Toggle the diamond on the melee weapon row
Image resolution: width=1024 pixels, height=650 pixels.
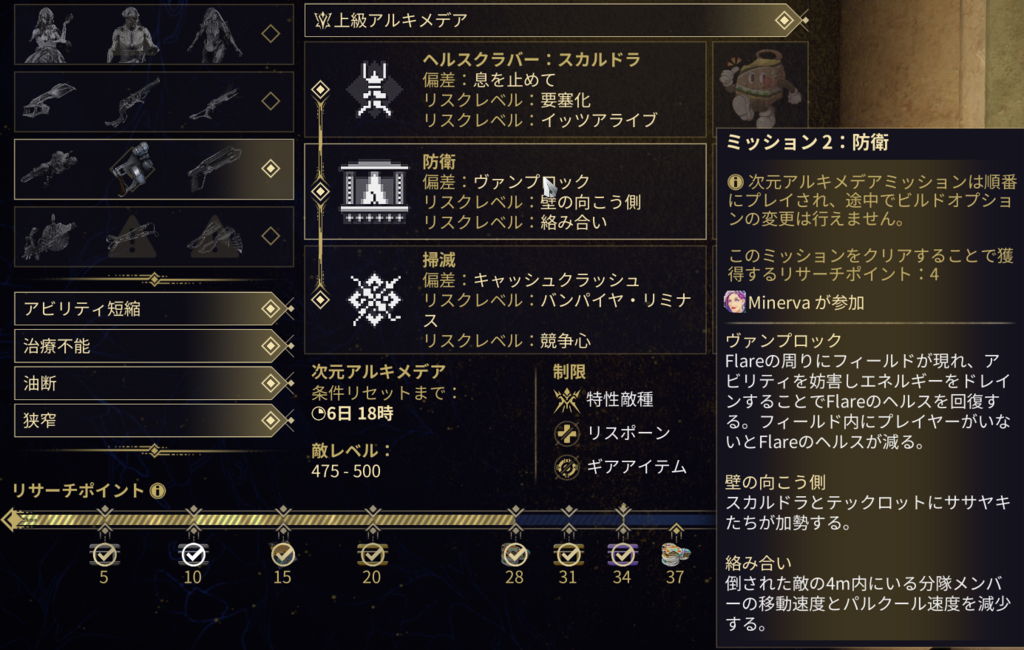coord(270,236)
